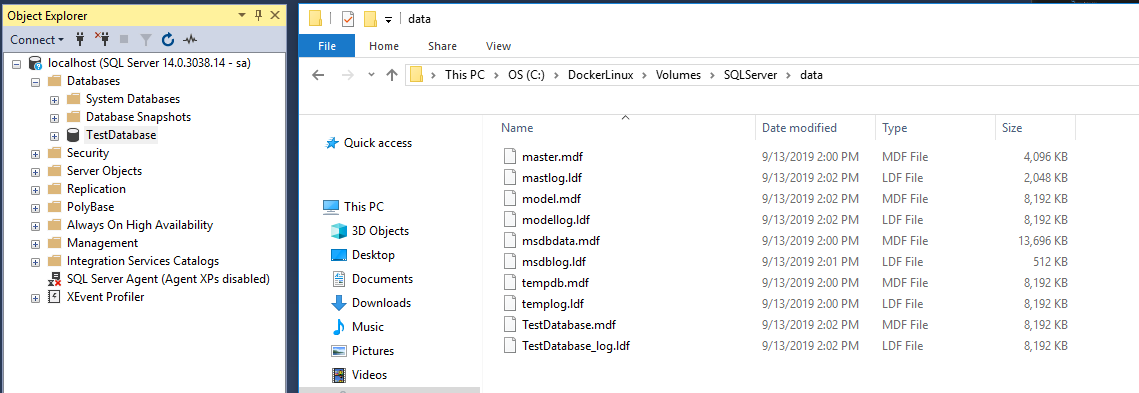Collapse the Databases folder node
The height and width of the screenshot is (393, 1139).
(36, 81)
